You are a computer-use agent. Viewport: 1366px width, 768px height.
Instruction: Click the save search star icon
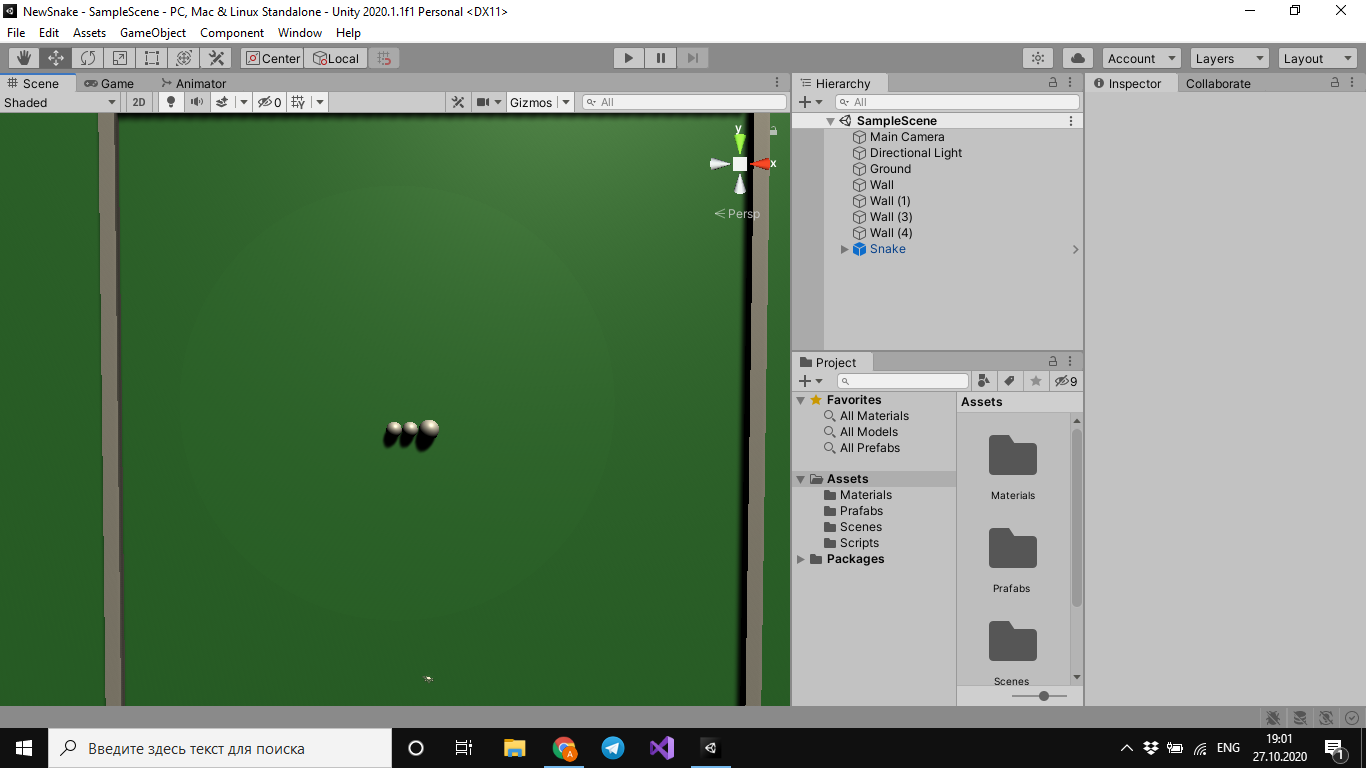pyautogui.click(x=1036, y=381)
